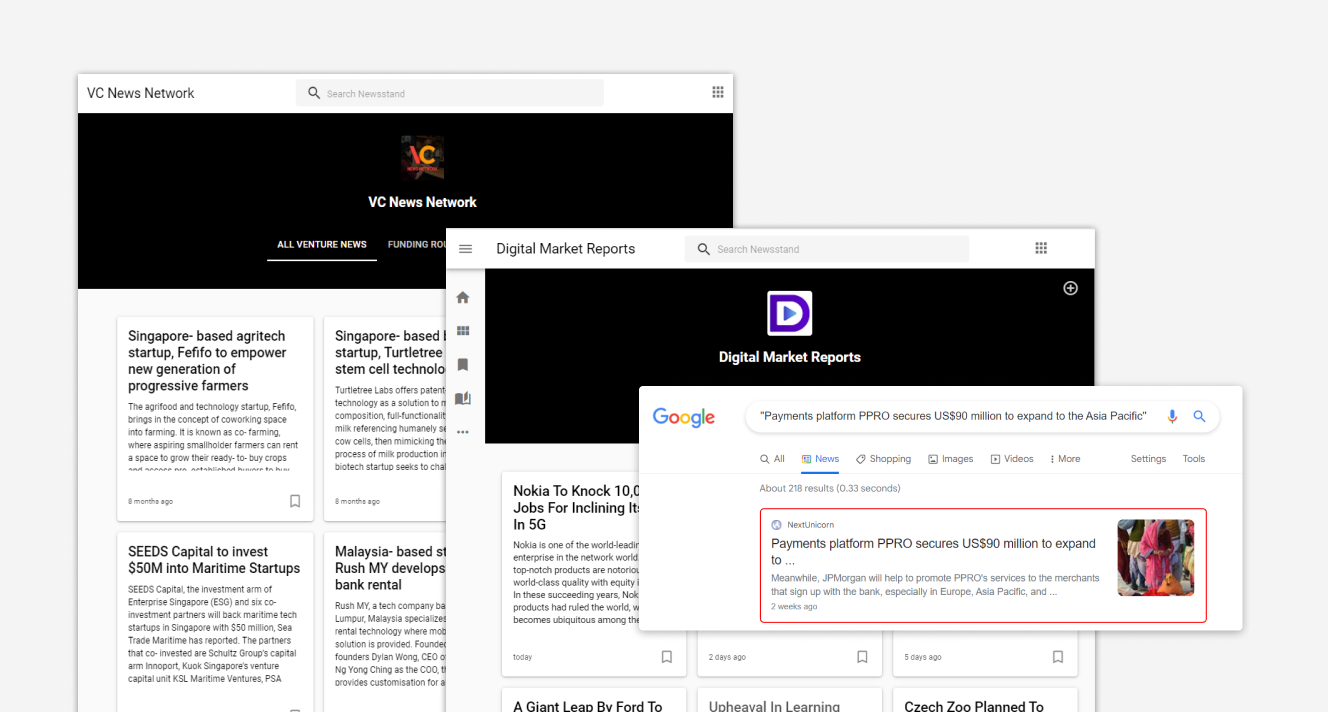Open the More search categories dropdown
The height and width of the screenshot is (712, 1328).
pos(1065,458)
